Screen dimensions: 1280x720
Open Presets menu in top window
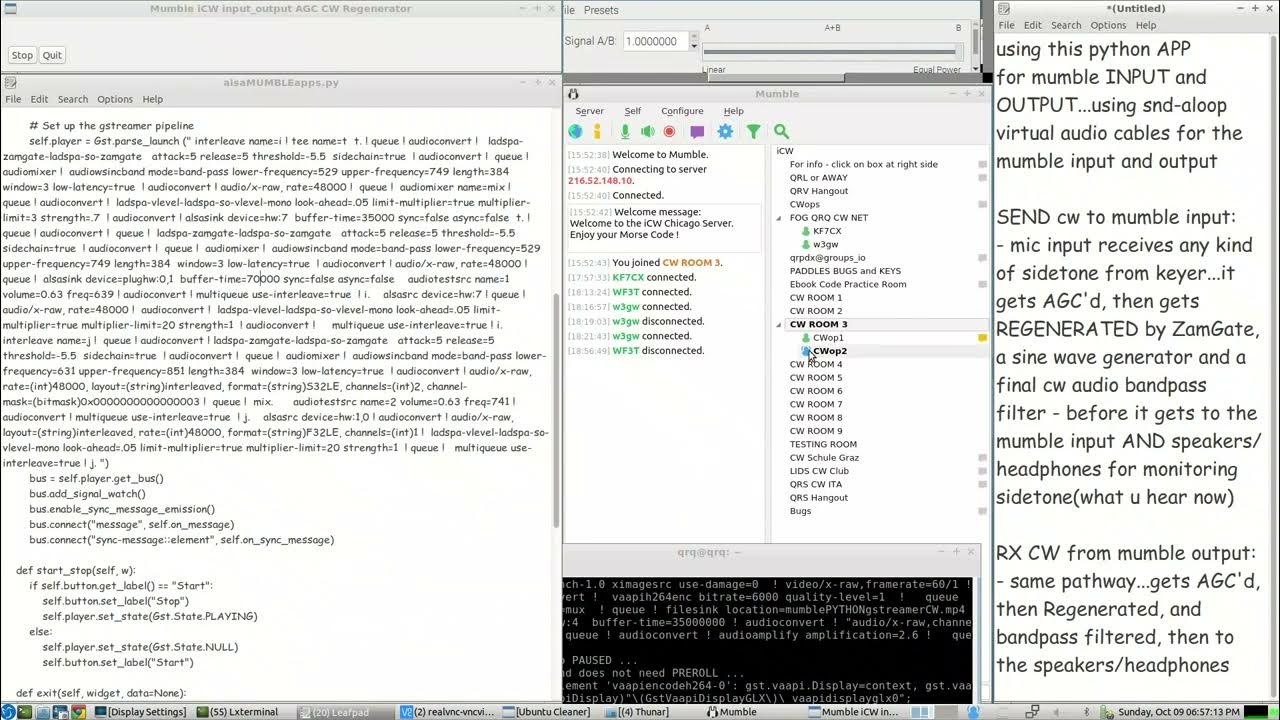(x=601, y=10)
